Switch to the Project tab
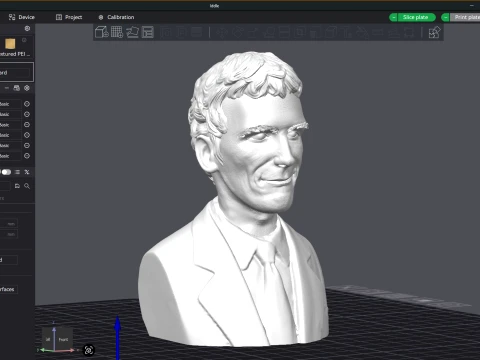Image resolution: width=480 pixels, height=360 pixels. (x=69, y=17)
